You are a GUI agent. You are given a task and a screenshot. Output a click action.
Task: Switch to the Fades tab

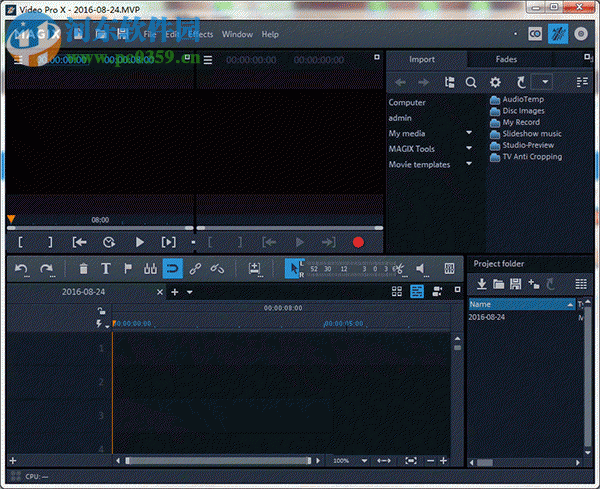point(506,59)
